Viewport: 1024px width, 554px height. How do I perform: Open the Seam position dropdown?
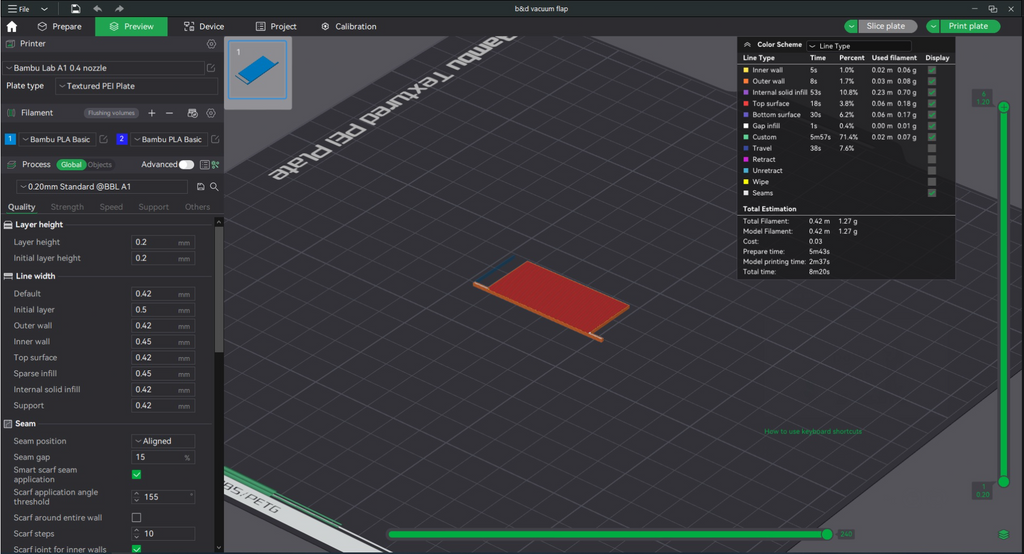pos(163,441)
